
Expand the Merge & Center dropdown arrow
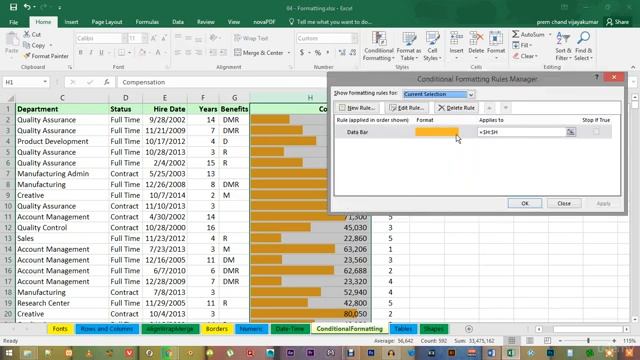289,53
